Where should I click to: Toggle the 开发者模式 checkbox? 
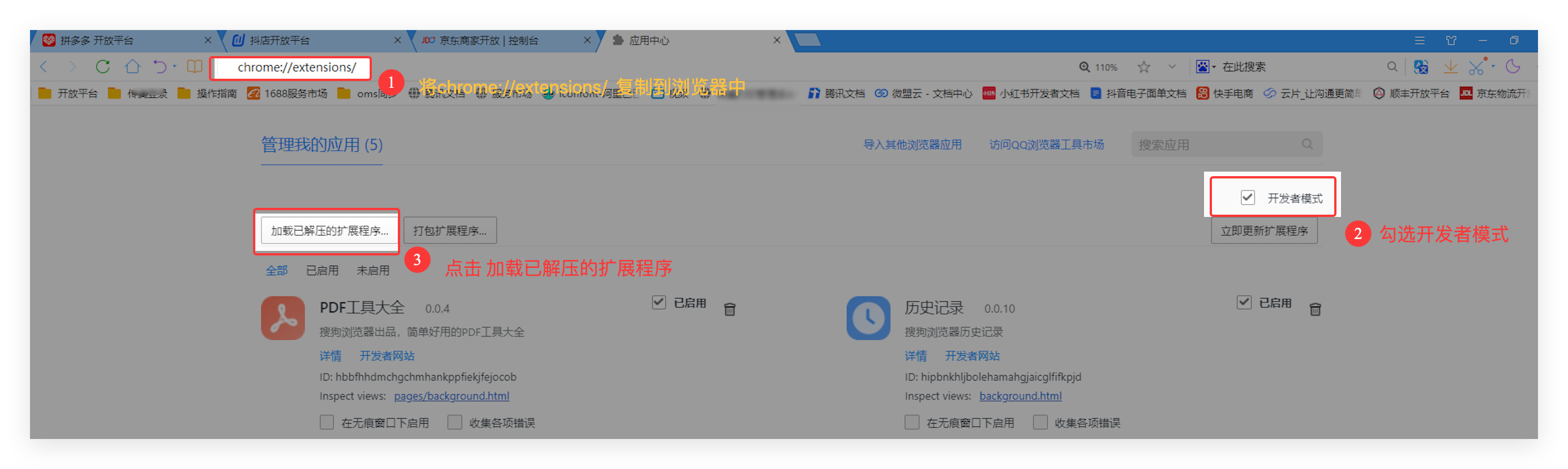(1247, 197)
